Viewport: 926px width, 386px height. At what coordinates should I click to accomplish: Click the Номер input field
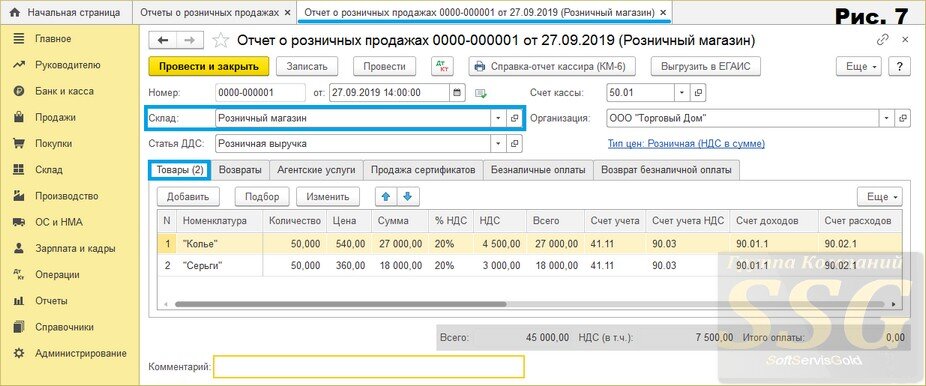point(260,93)
